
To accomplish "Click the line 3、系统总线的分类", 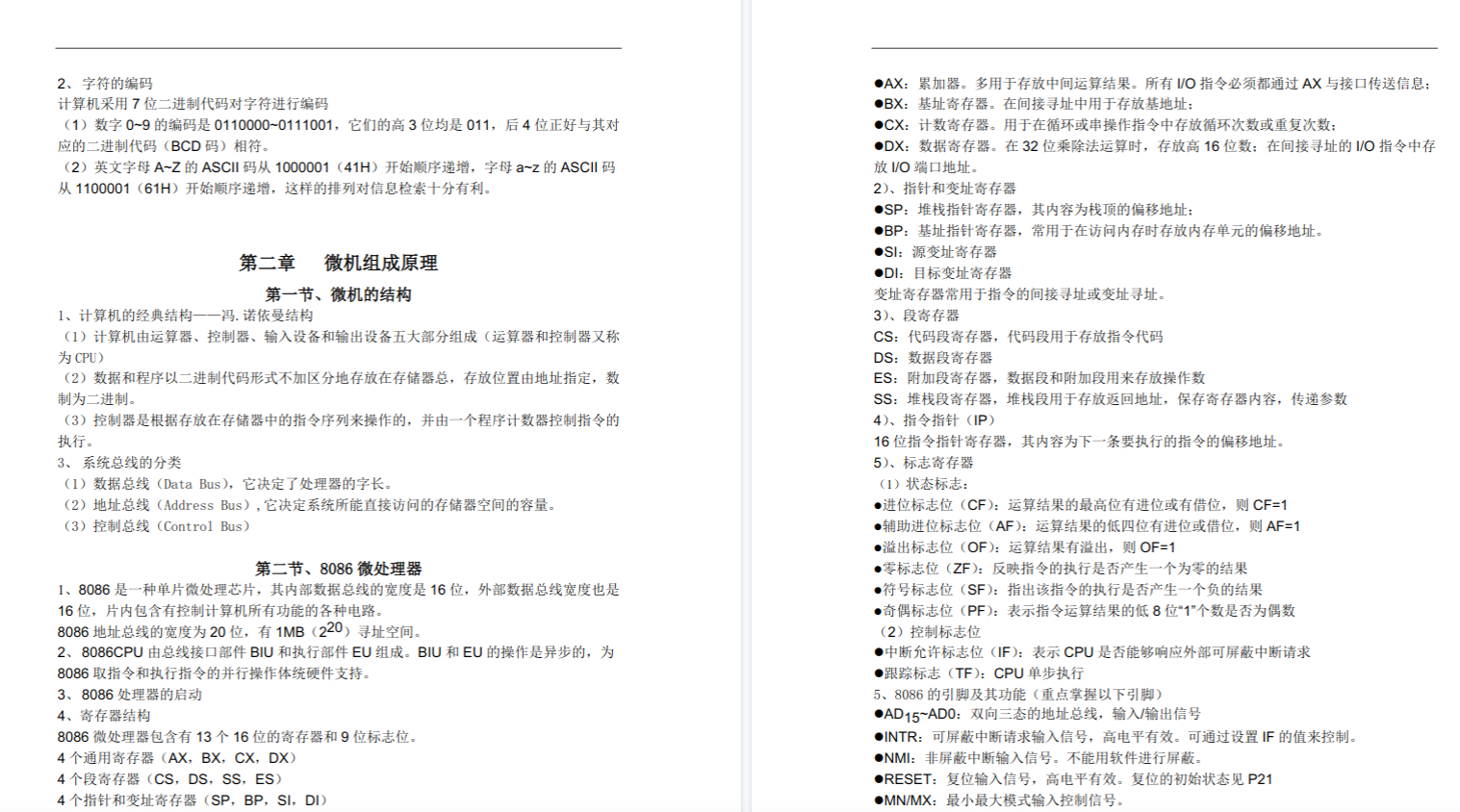I will tap(119, 463).
